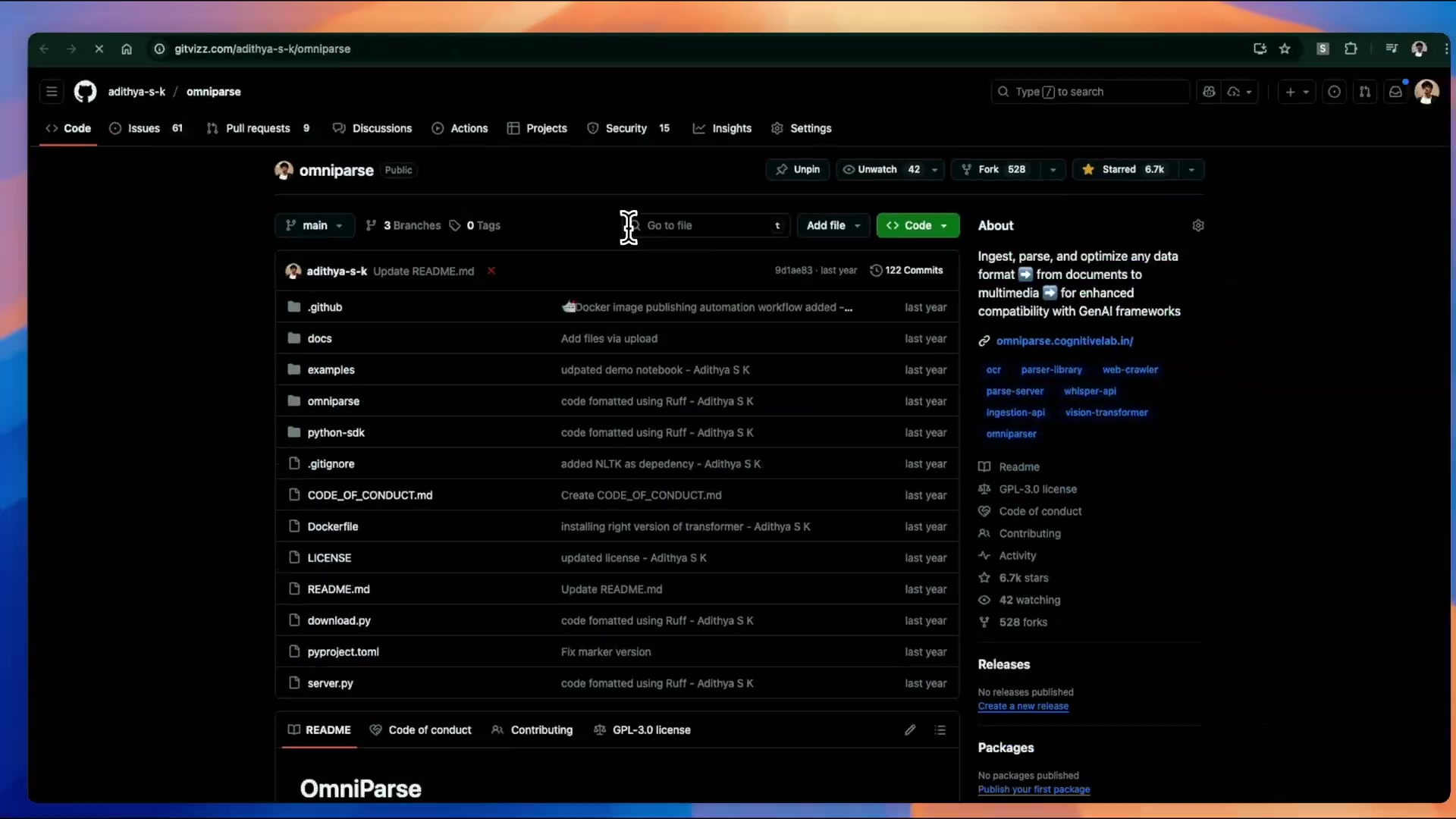Screen dimensions: 1456x819
Task: Open the GitHub logo home link
Action: tap(85, 92)
